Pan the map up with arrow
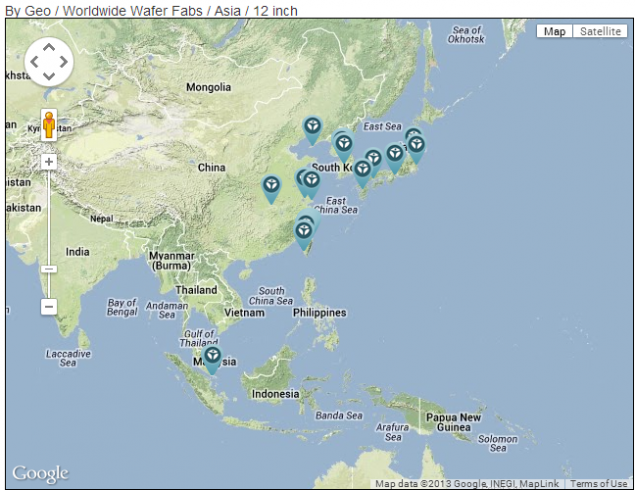 coord(48,47)
